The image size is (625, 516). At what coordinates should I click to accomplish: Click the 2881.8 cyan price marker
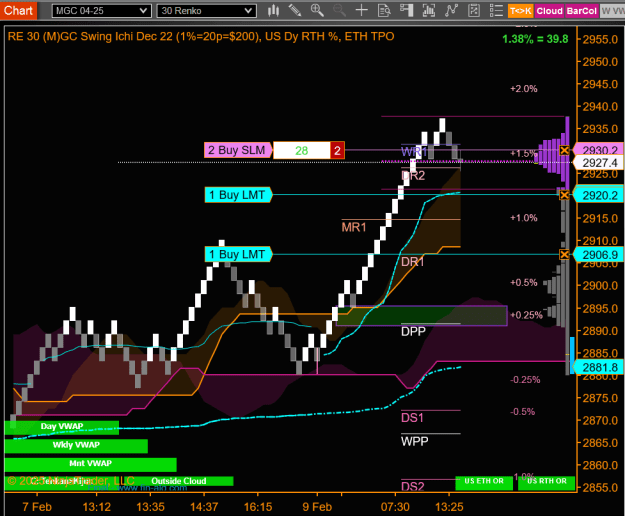(599, 367)
